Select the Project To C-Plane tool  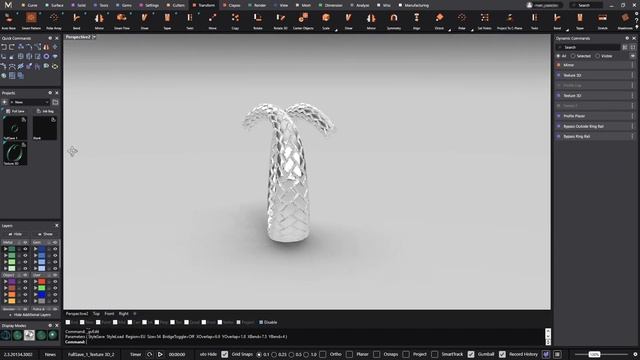point(509,21)
